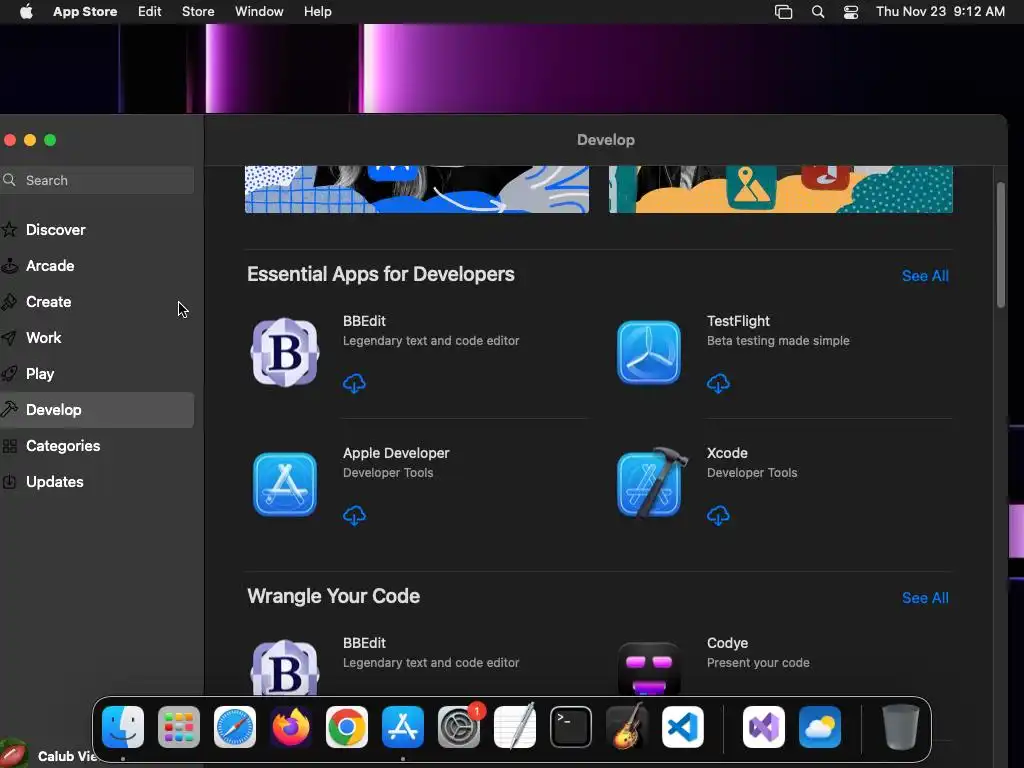Image resolution: width=1024 pixels, height=768 pixels.
Task: Open the Apple Developer title text
Action: tap(396, 453)
